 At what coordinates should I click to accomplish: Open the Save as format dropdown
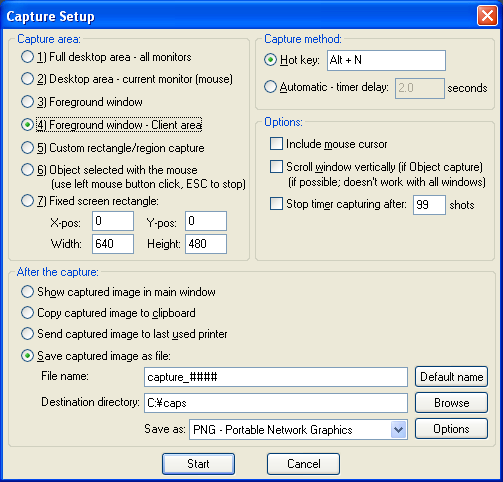coord(399,430)
